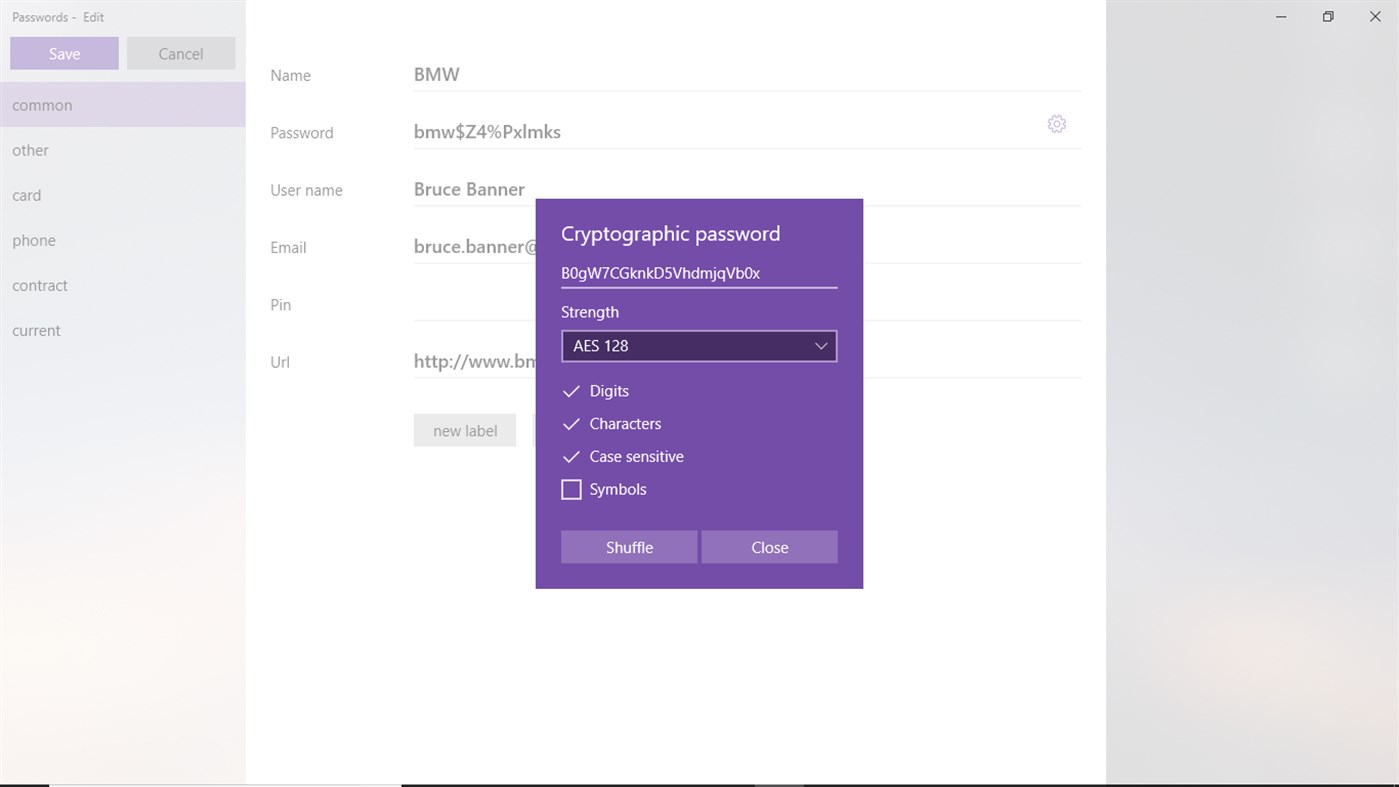Click Shuffle to regenerate password
The width and height of the screenshot is (1399, 787).
tap(629, 547)
